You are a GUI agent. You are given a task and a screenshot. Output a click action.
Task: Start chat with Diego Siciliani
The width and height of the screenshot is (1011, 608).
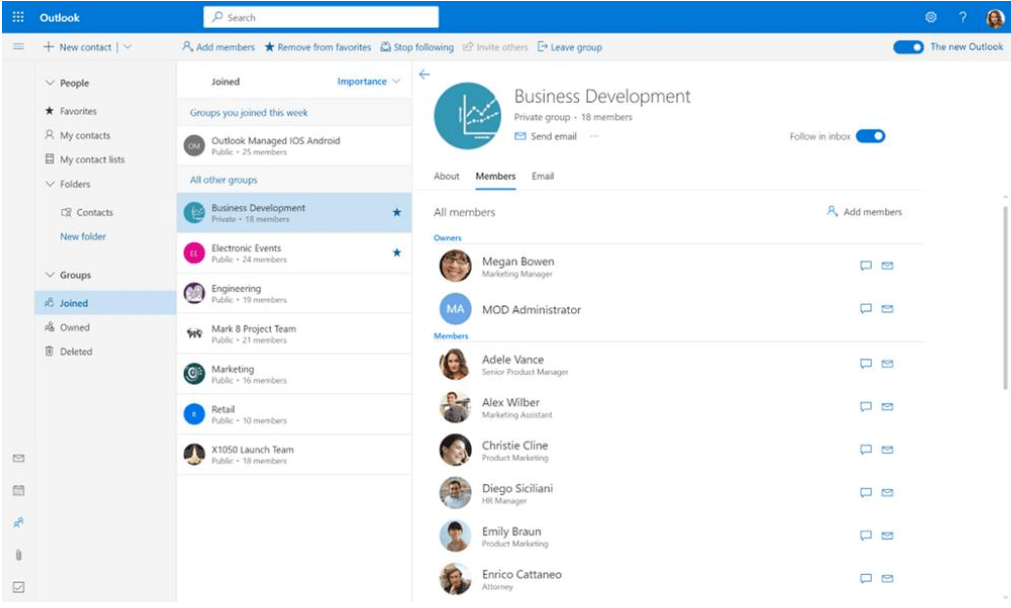tap(866, 493)
